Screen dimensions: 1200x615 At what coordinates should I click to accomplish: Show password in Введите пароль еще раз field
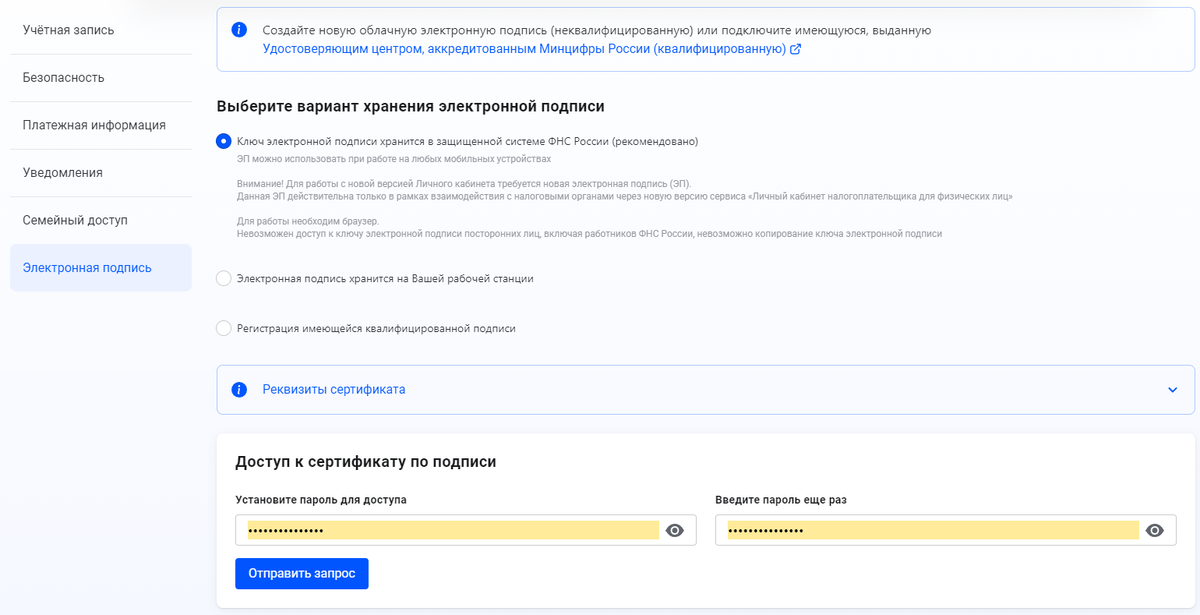pyautogui.click(x=1157, y=529)
